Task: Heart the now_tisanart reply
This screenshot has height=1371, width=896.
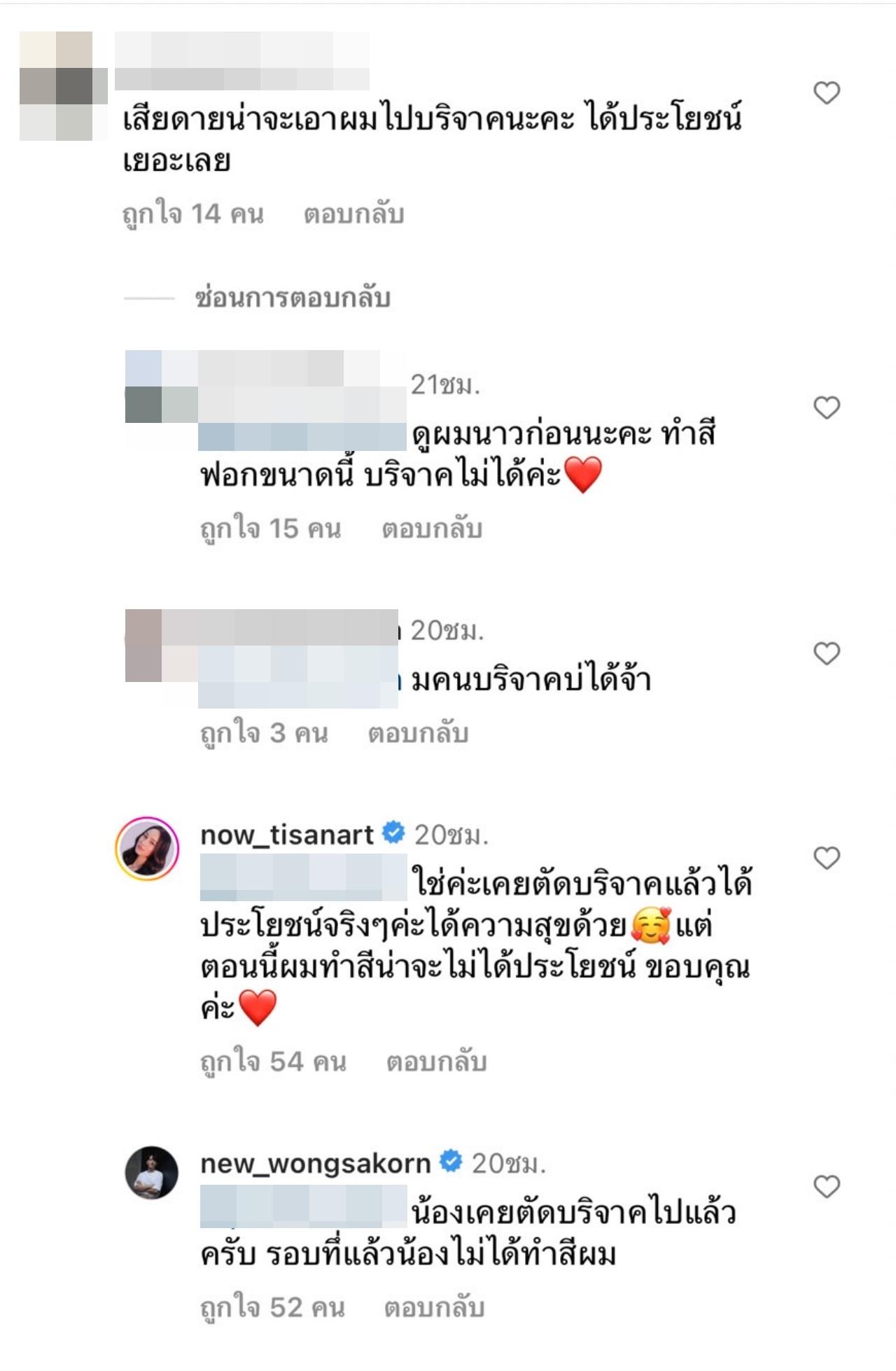Action: pyautogui.click(x=827, y=858)
